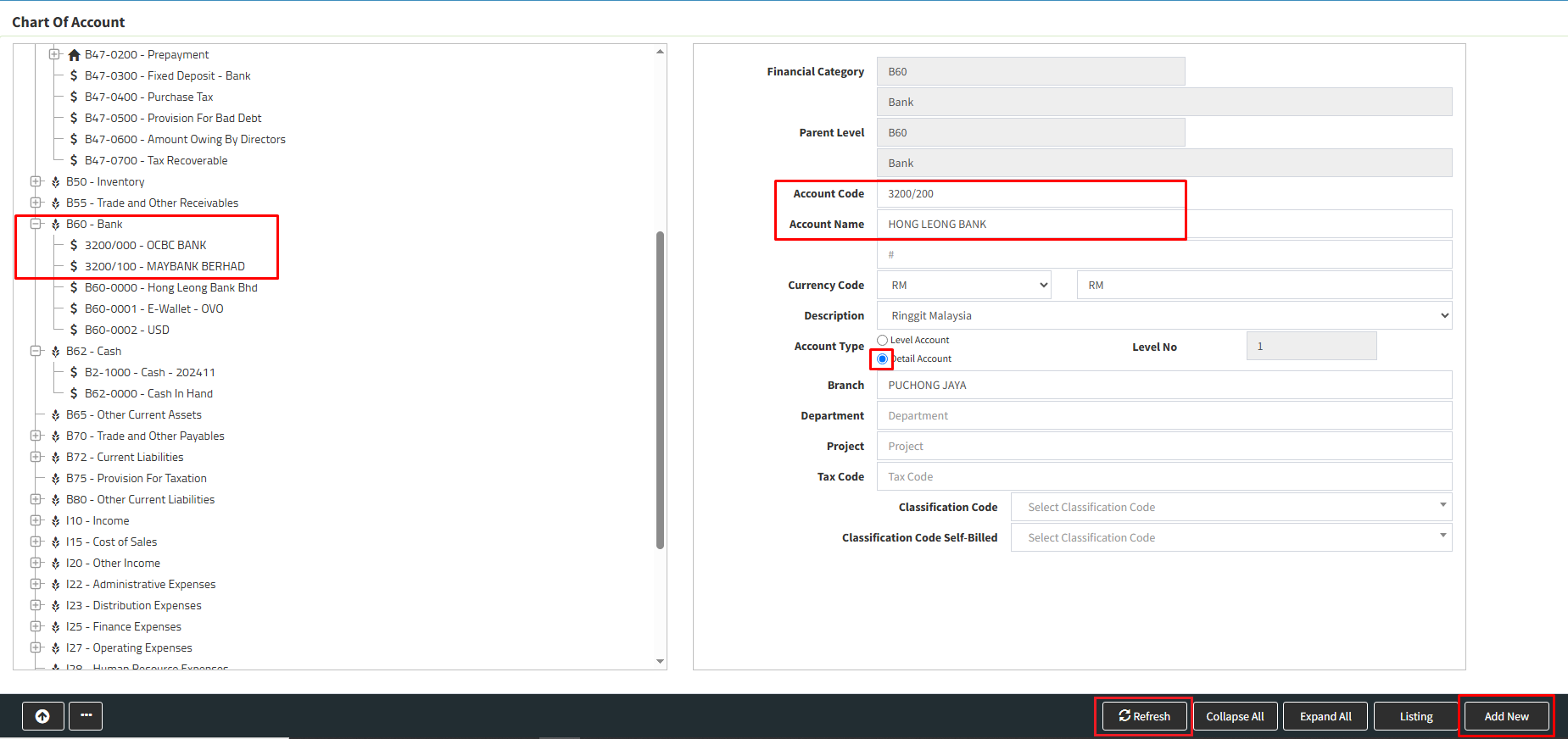Click dollar icon of 3200/000 OCBC BANK
Image resolution: width=1568 pixels, height=739 pixels.
click(x=74, y=245)
